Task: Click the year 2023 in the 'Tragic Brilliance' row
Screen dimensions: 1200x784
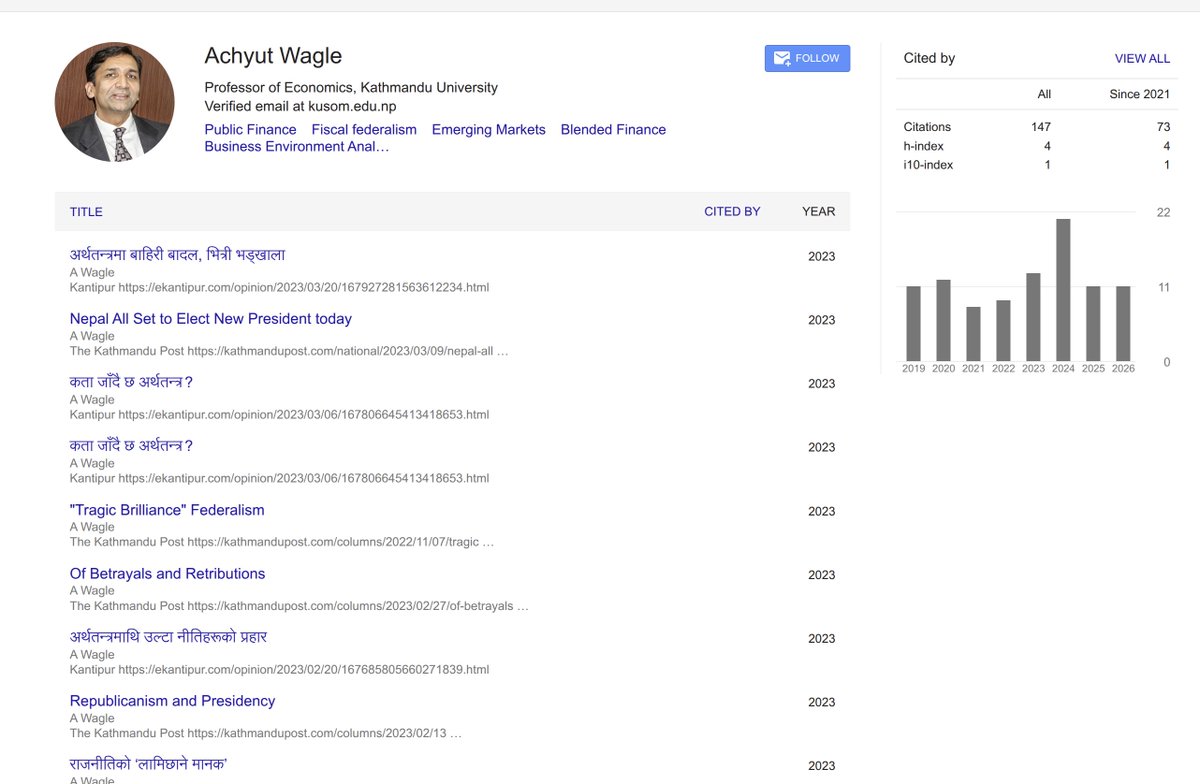Action: pos(821,511)
